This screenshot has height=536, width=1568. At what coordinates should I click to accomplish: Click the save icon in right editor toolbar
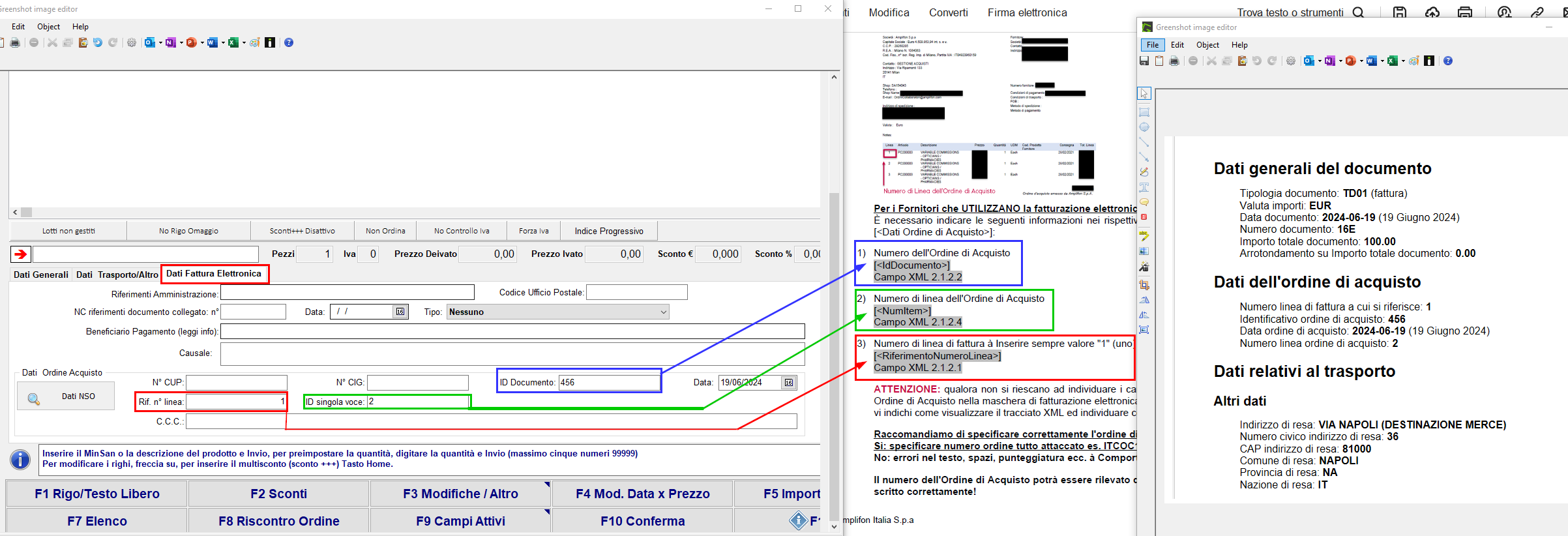pyautogui.click(x=1144, y=61)
